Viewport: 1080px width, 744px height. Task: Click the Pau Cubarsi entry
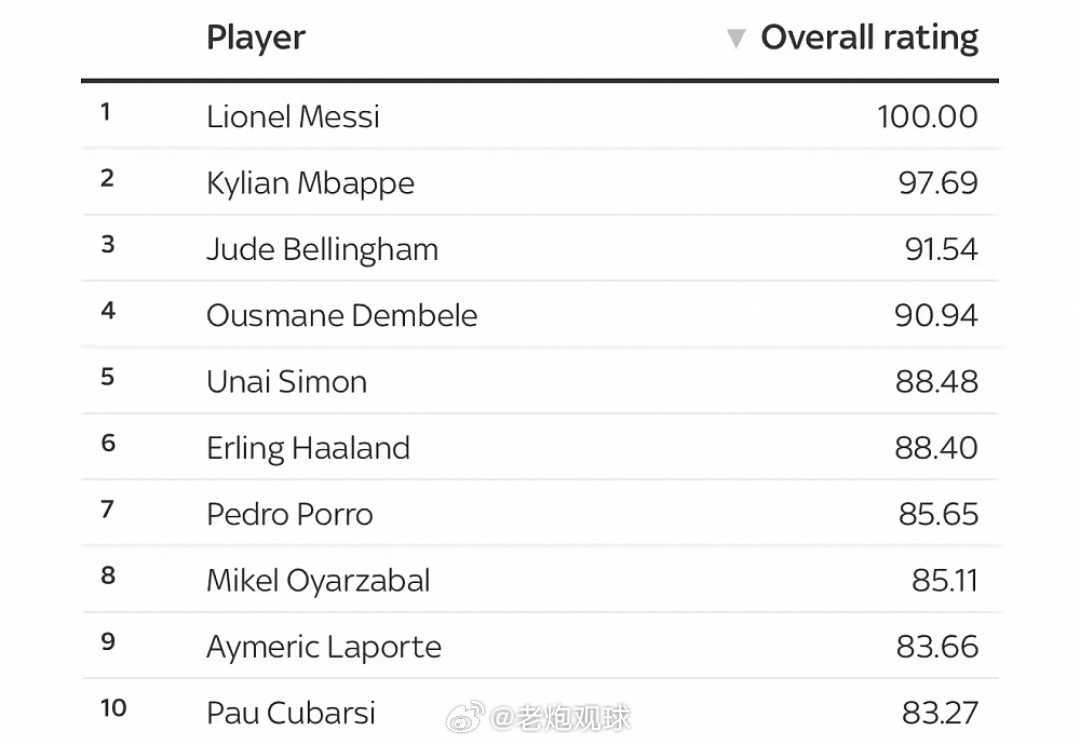[x=291, y=713]
